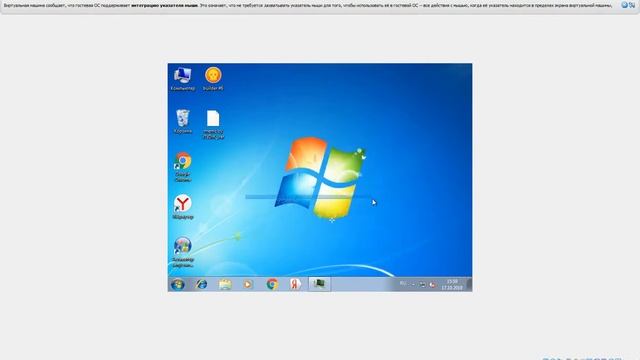This screenshot has height=360, width=640.
Task: Select the Yandex browser desktop shortcut
Action: pos(182,207)
